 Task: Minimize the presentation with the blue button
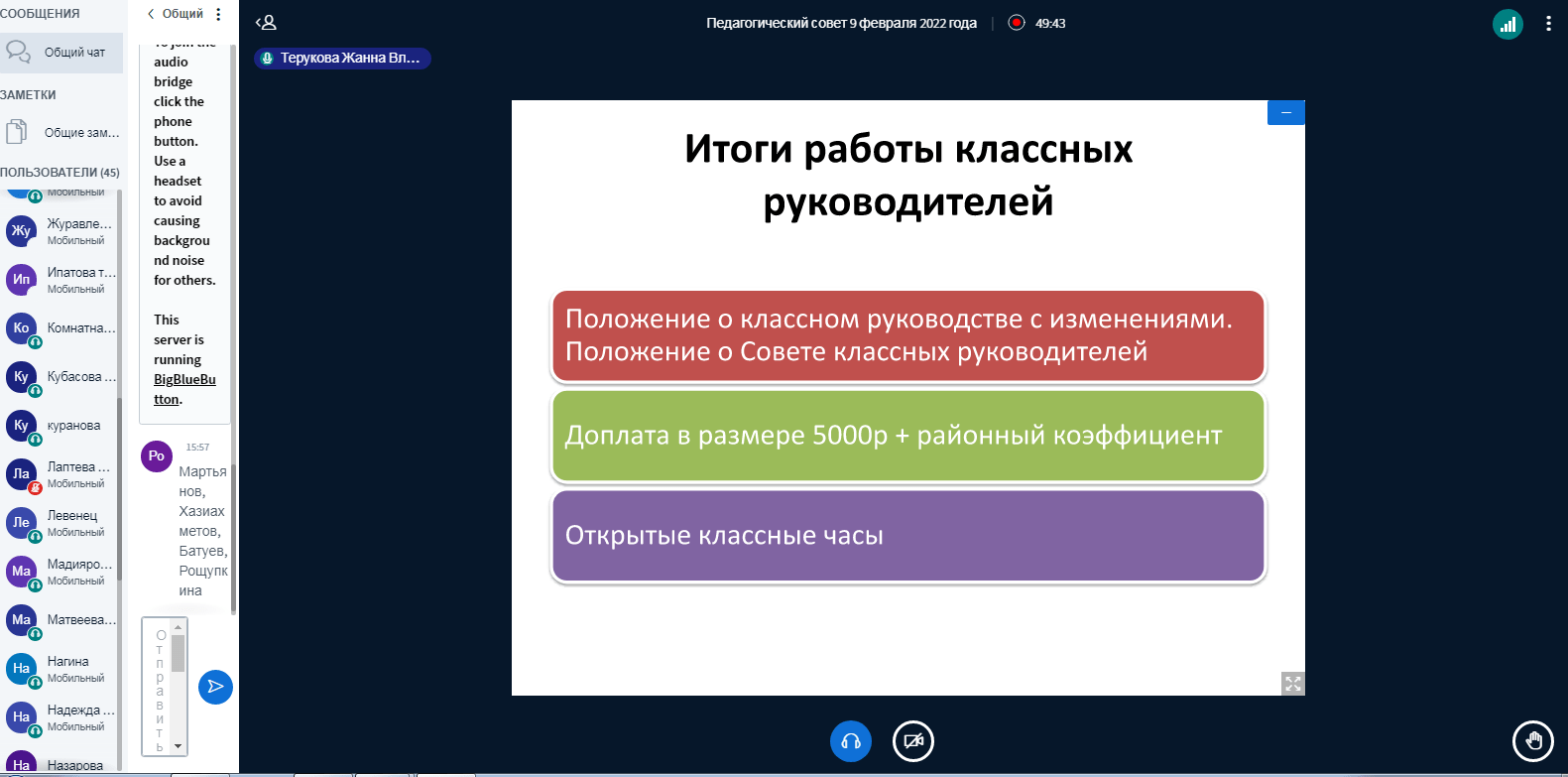(1285, 112)
